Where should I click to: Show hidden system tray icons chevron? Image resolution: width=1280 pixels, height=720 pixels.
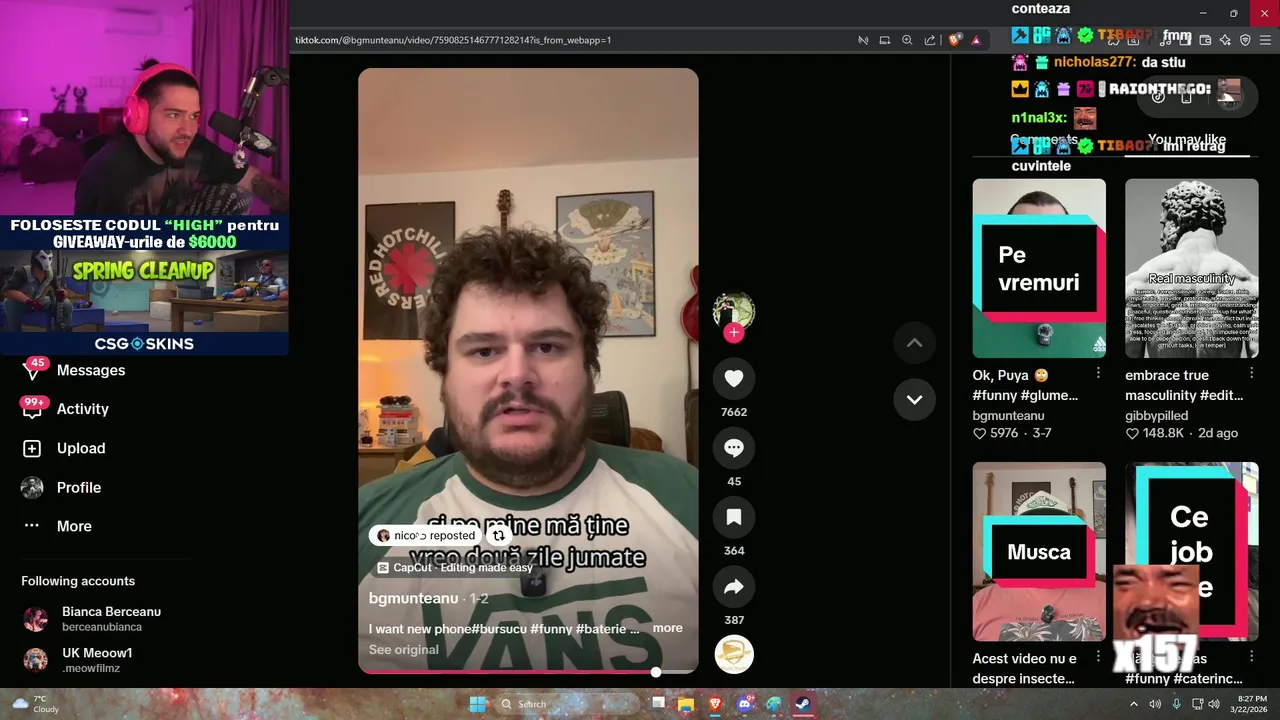[1134, 704]
